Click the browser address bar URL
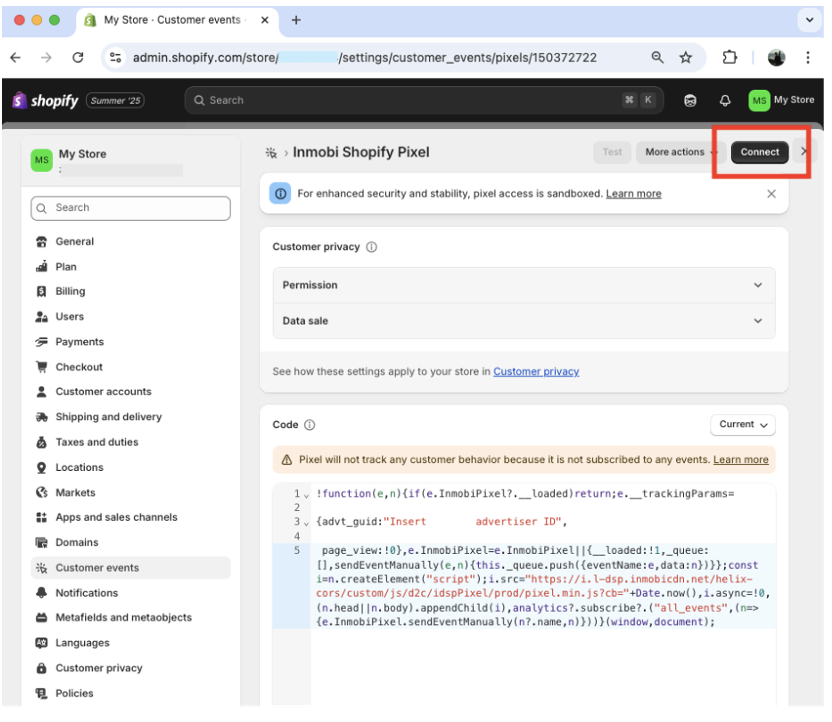832x722 pixels. coord(365,57)
